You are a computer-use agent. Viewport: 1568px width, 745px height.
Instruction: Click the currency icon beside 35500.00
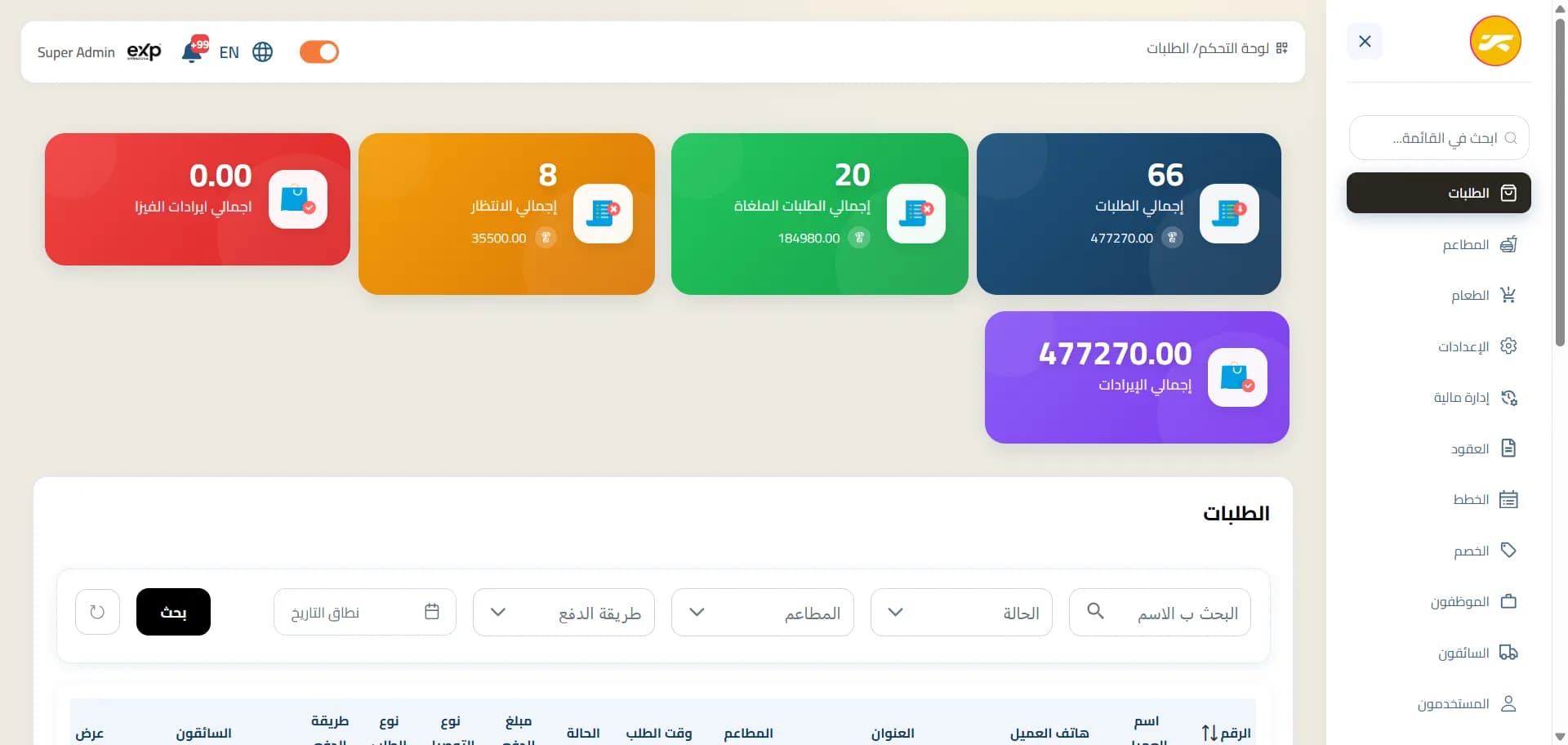pyautogui.click(x=546, y=238)
